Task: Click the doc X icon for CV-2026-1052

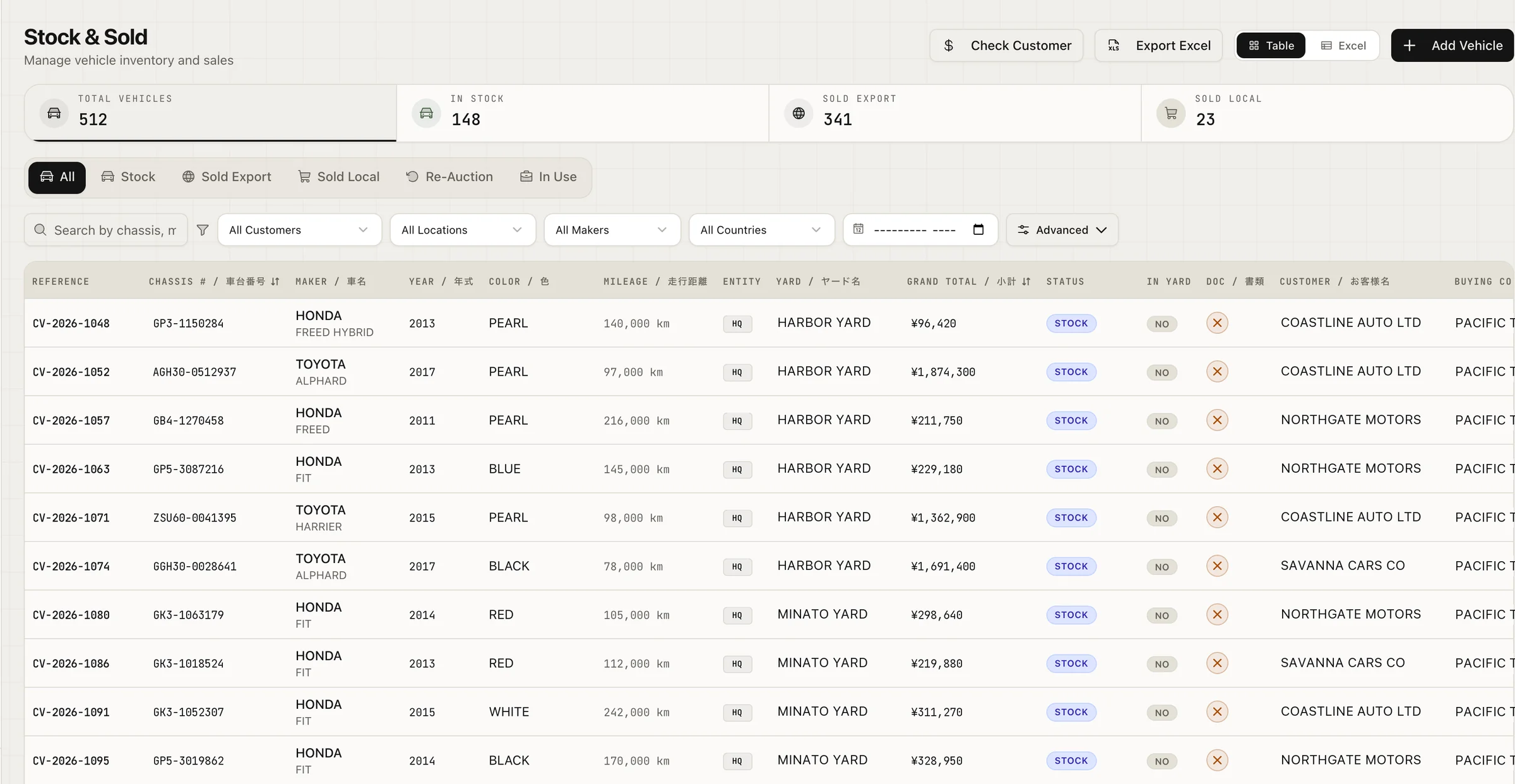Action: pyautogui.click(x=1217, y=372)
